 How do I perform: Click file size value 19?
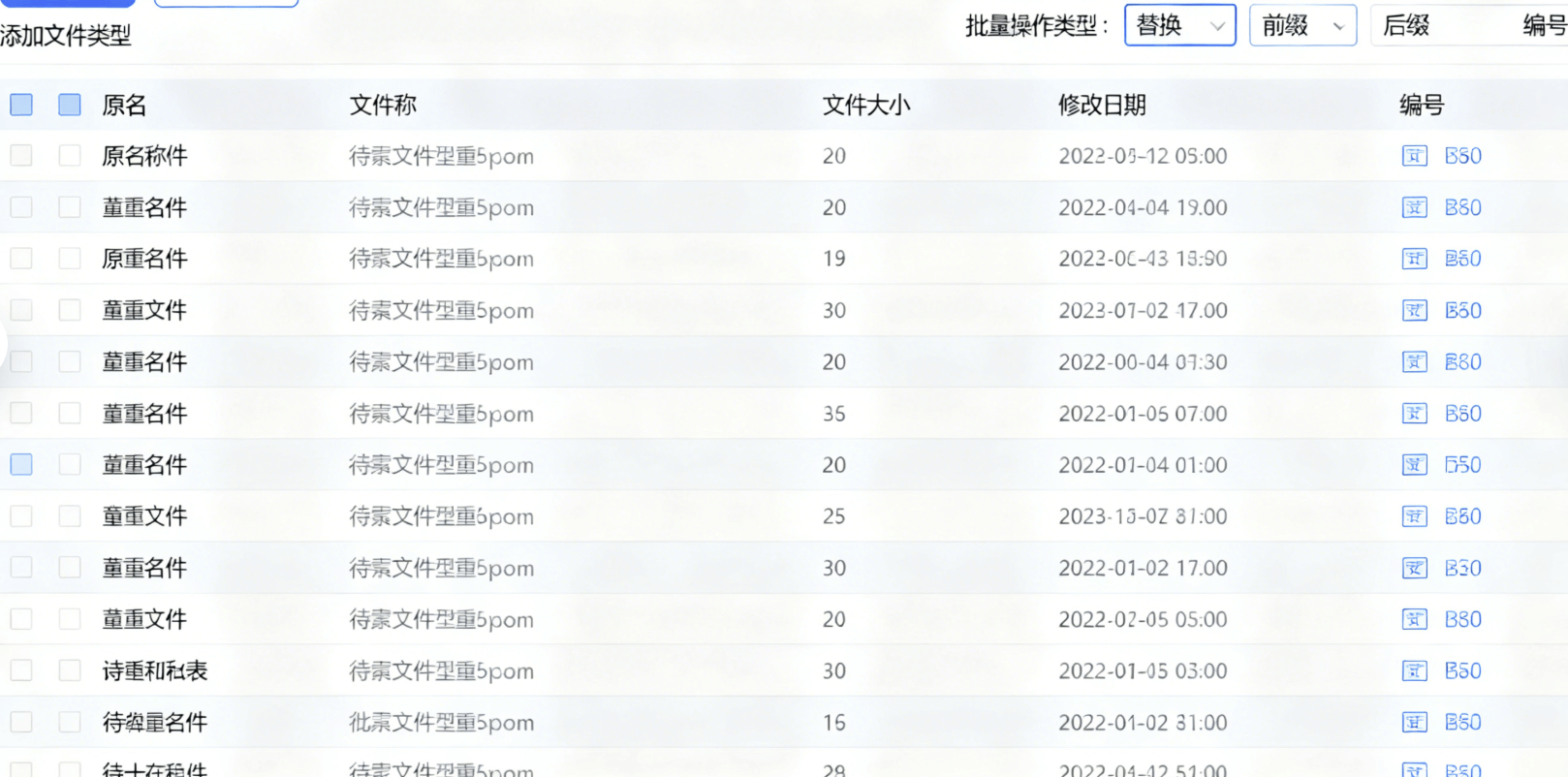click(x=834, y=259)
